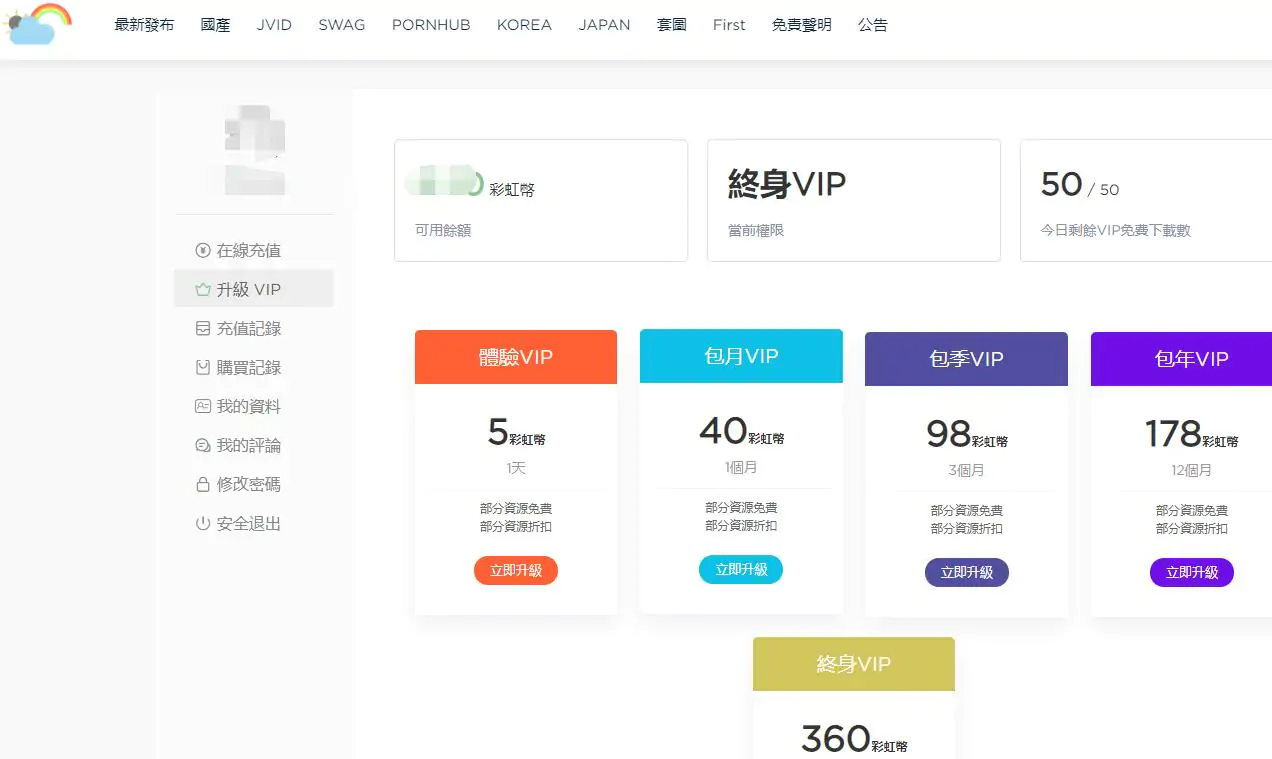Click the rainbow cloud site logo
Image resolution: width=1272 pixels, height=759 pixels.
point(39,24)
